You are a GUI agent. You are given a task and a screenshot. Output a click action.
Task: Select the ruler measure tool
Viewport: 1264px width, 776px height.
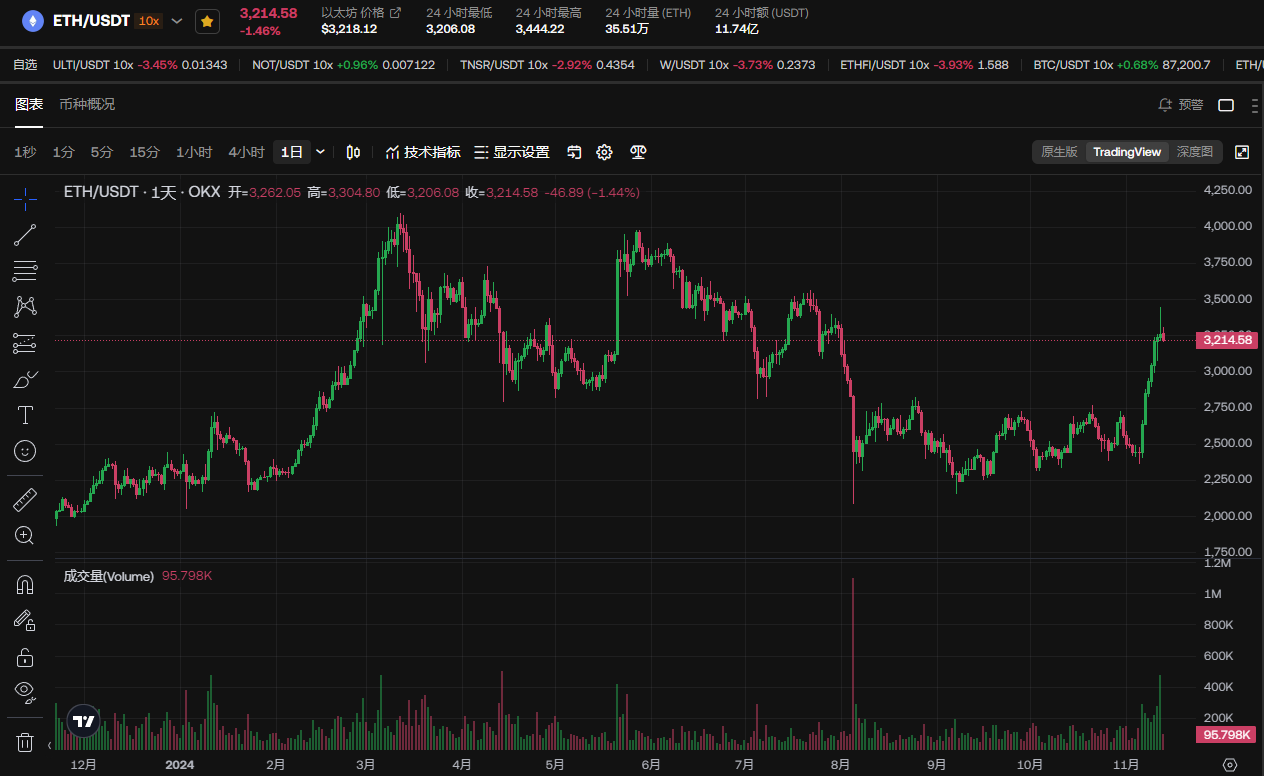coord(25,499)
